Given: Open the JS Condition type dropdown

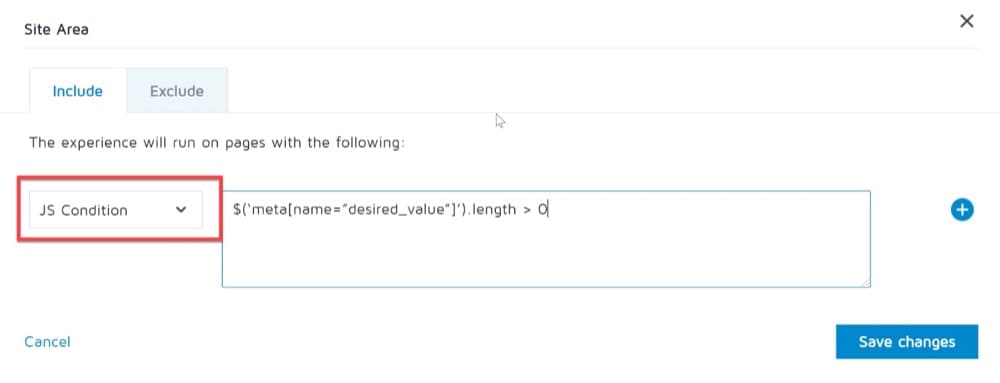Looking at the screenshot, I should click(116, 210).
